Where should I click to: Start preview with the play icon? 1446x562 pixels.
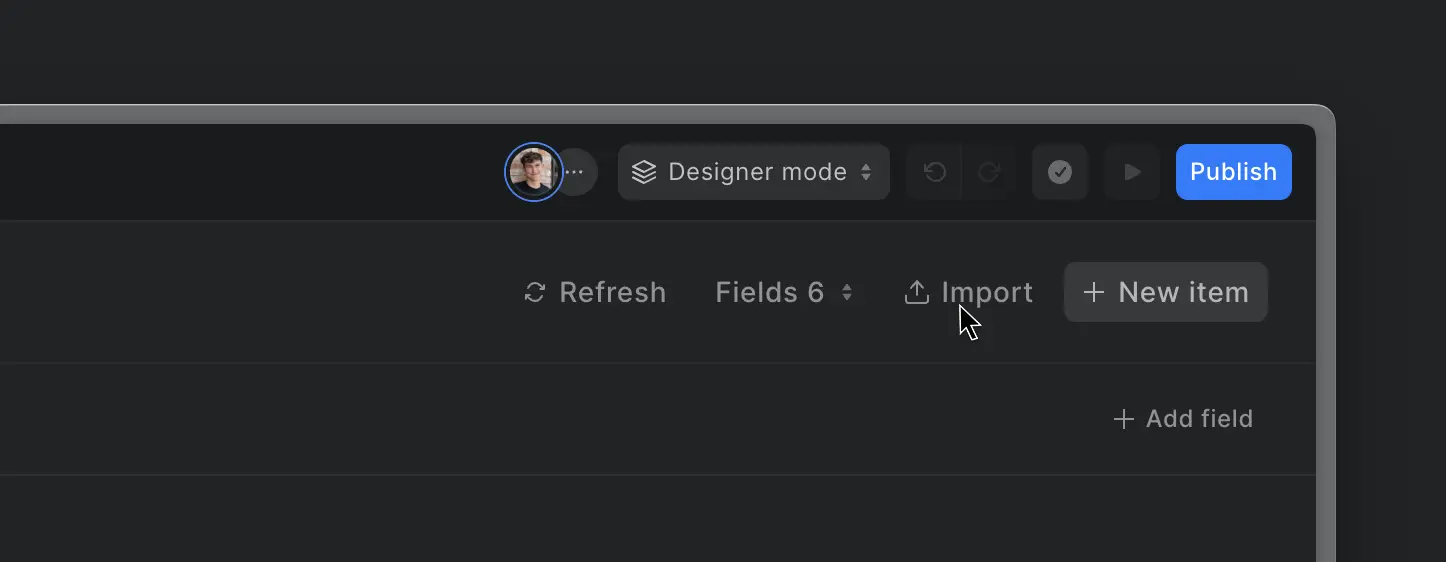coord(1132,172)
